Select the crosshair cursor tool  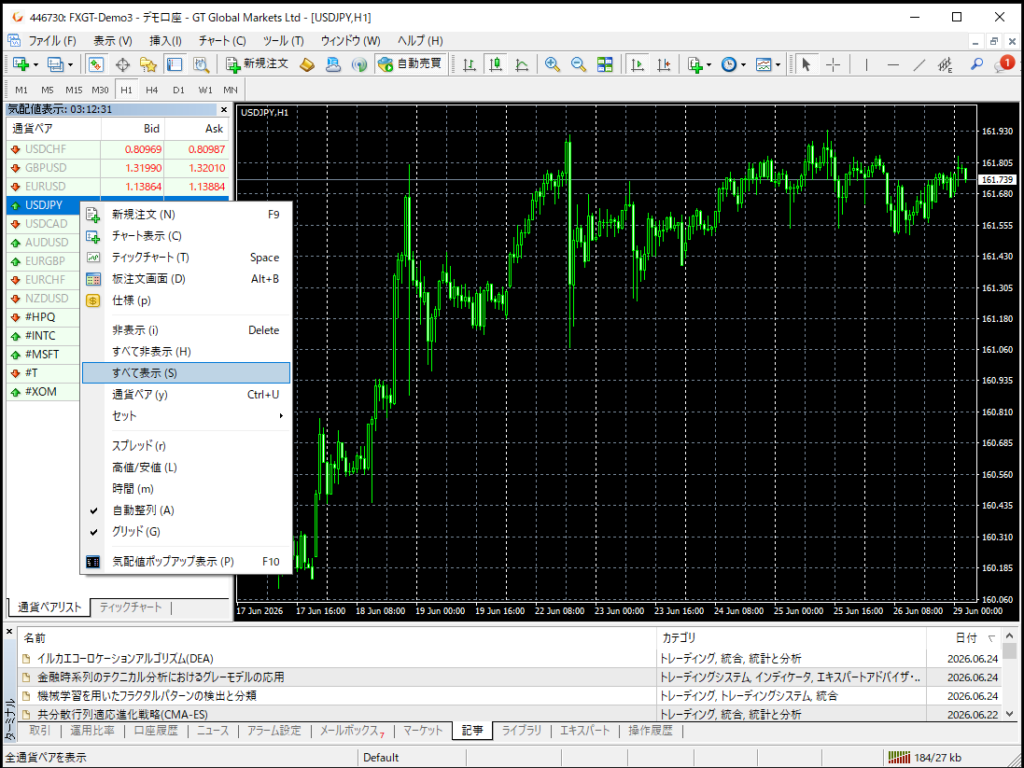click(x=833, y=64)
